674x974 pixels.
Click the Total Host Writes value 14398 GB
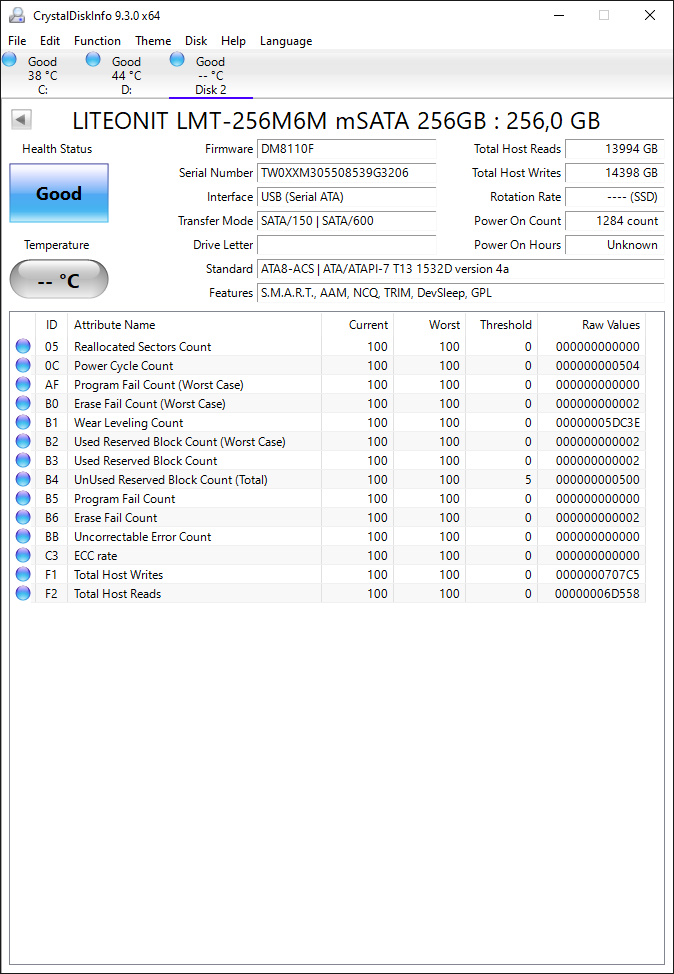[615, 173]
